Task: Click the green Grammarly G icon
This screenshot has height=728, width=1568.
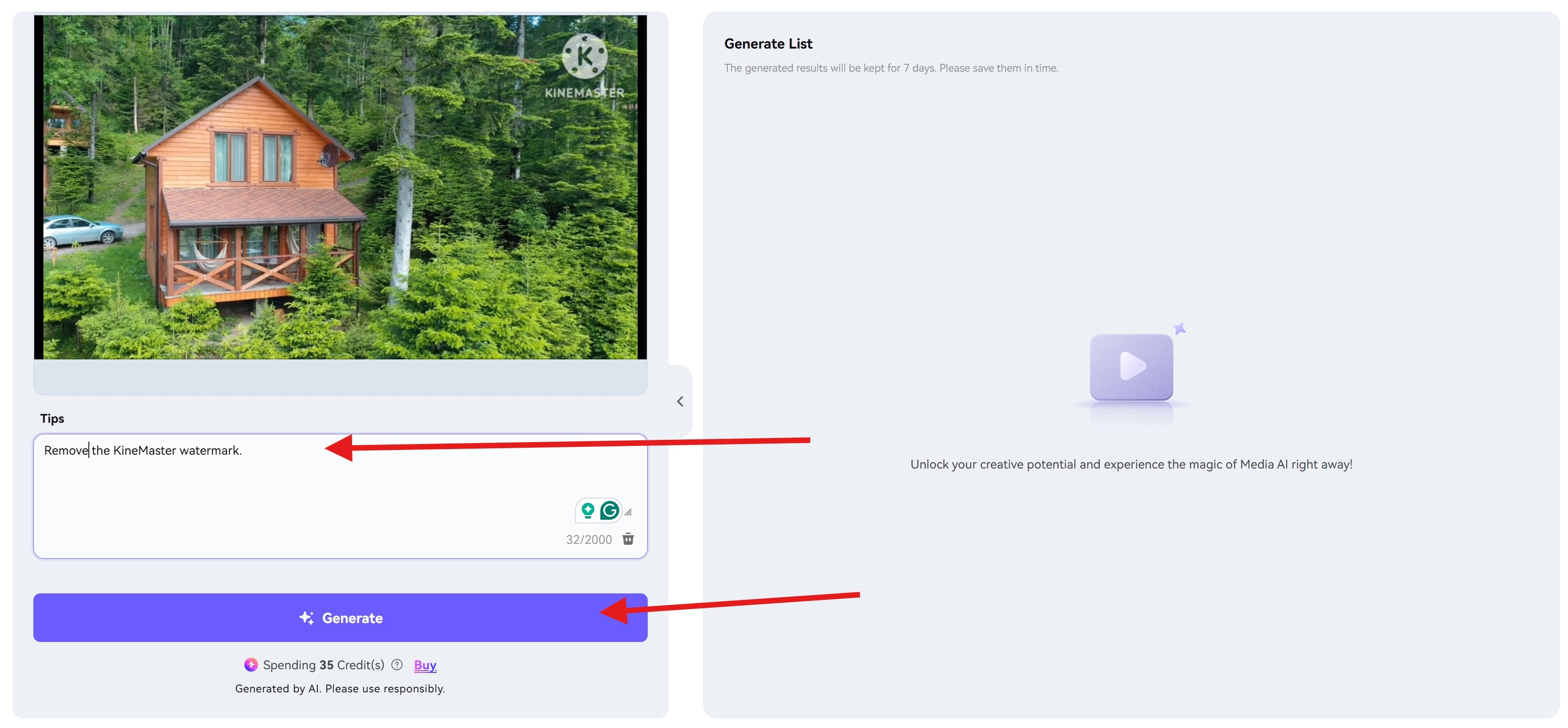Action: 609,510
